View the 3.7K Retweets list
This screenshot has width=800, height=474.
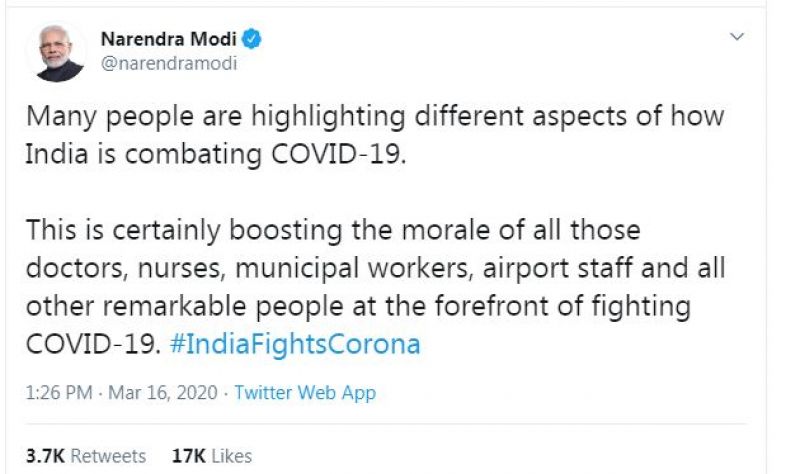(x=85, y=456)
